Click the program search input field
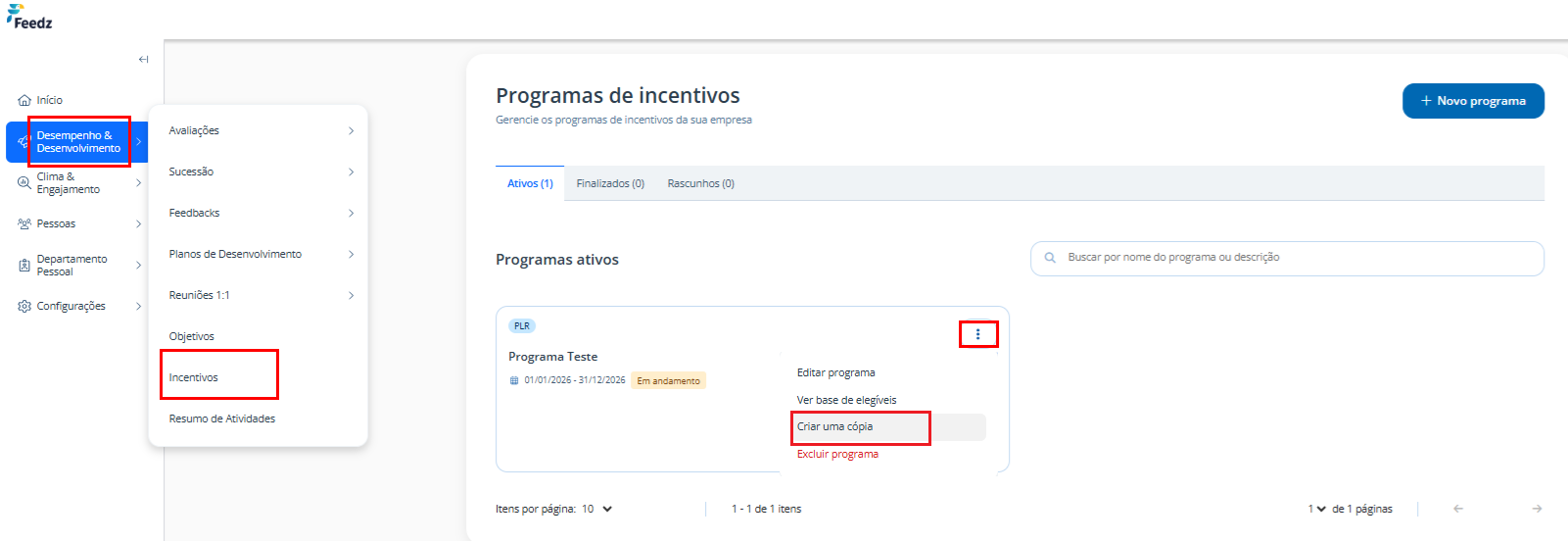The width and height of the screenshot is (1568, 541). [1287, 258]
